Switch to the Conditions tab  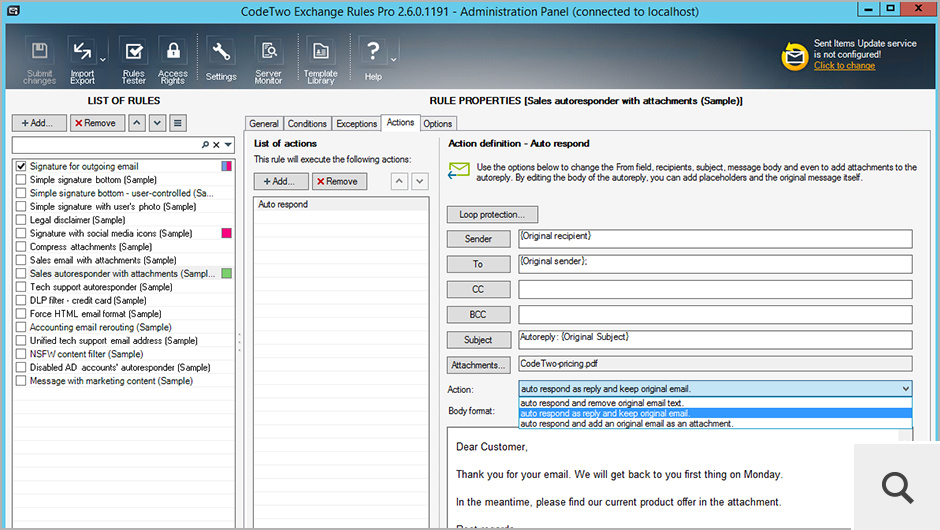point(307,124)
